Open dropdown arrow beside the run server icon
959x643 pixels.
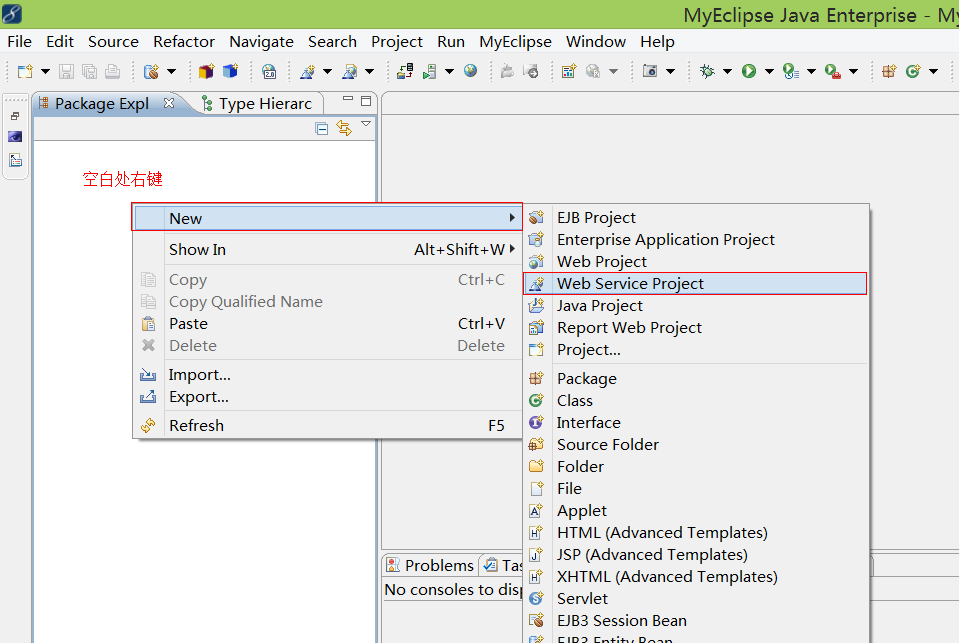point(450,72)
